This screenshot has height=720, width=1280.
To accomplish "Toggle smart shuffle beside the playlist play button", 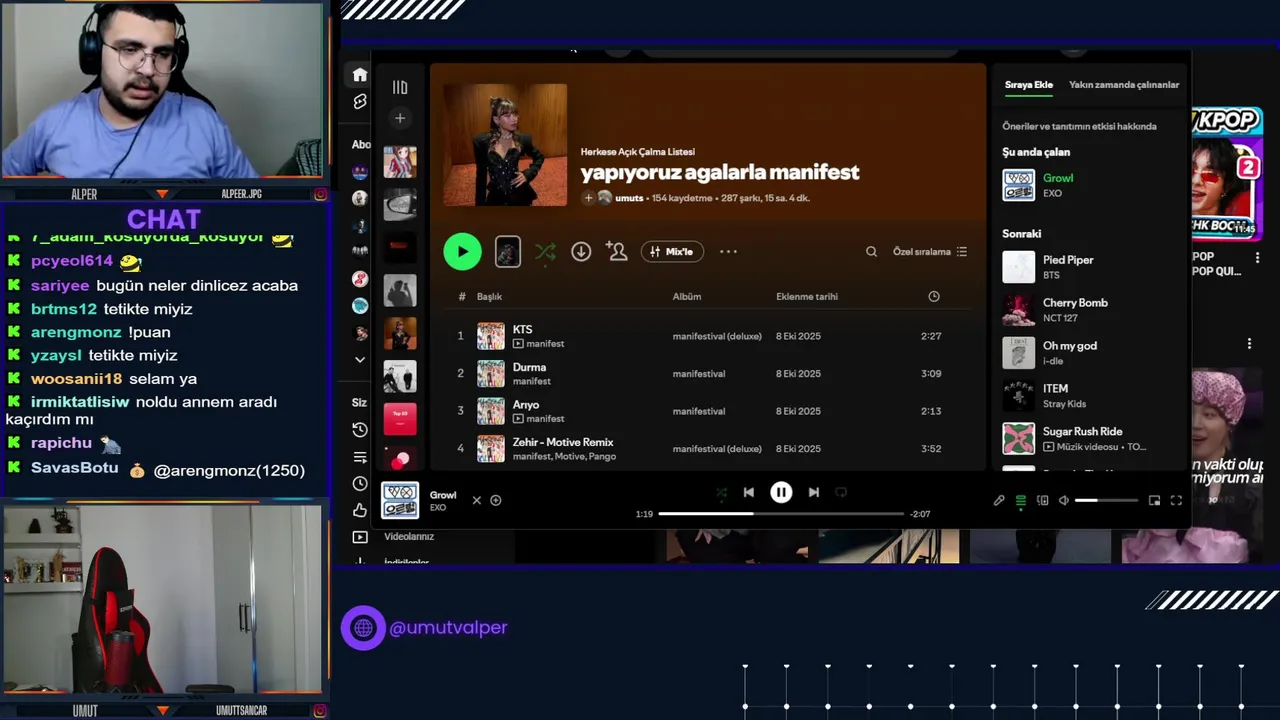I will 545,252.
